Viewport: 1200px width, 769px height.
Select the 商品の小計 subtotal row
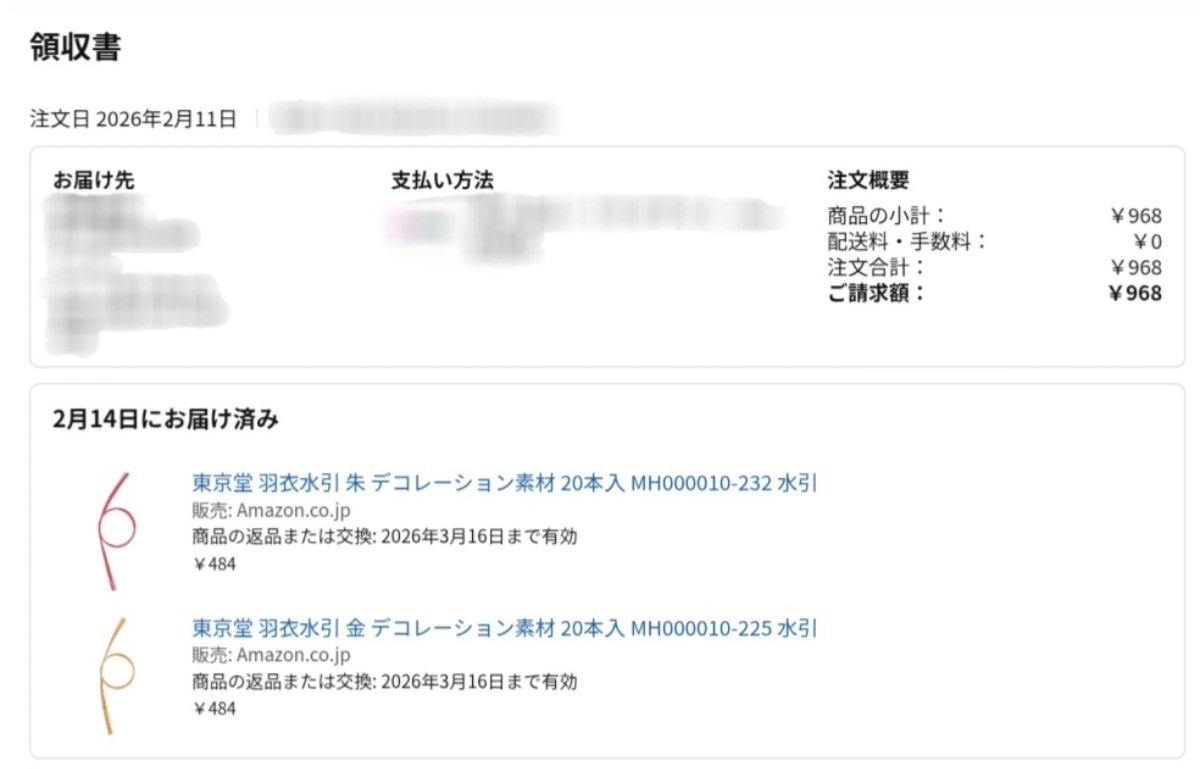(x=994, y=215)
